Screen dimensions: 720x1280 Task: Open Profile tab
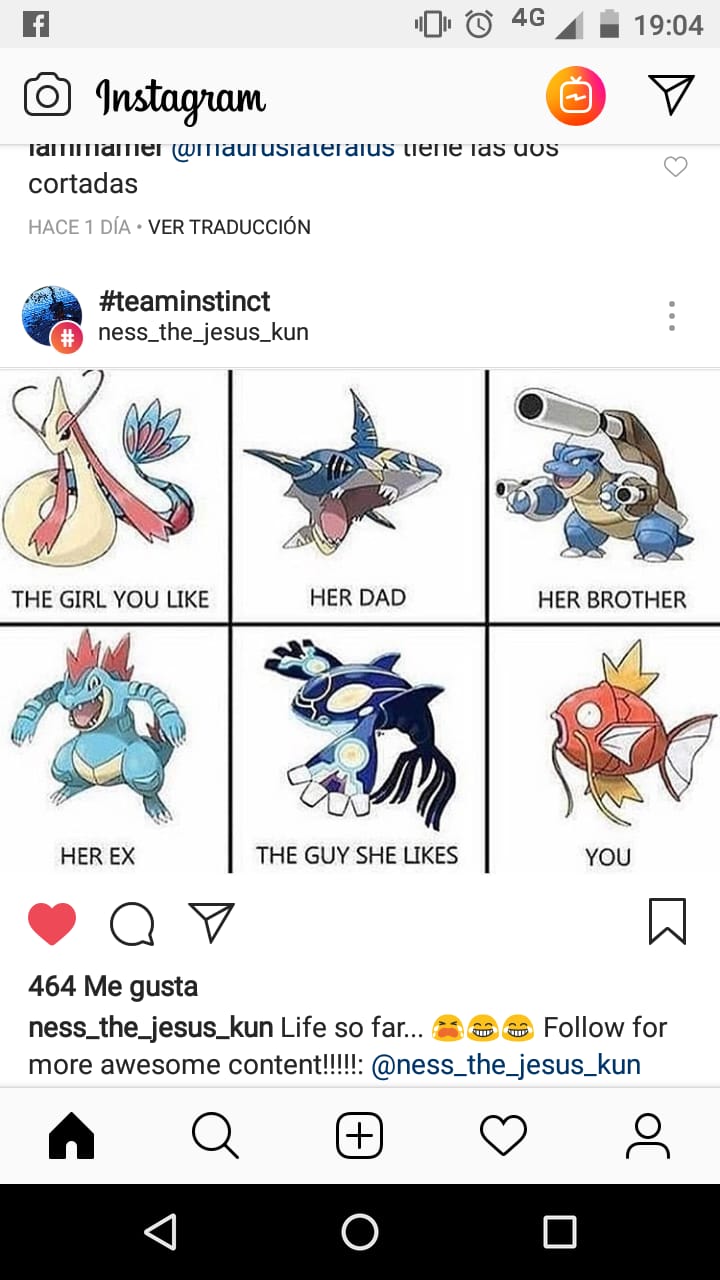647,1136
